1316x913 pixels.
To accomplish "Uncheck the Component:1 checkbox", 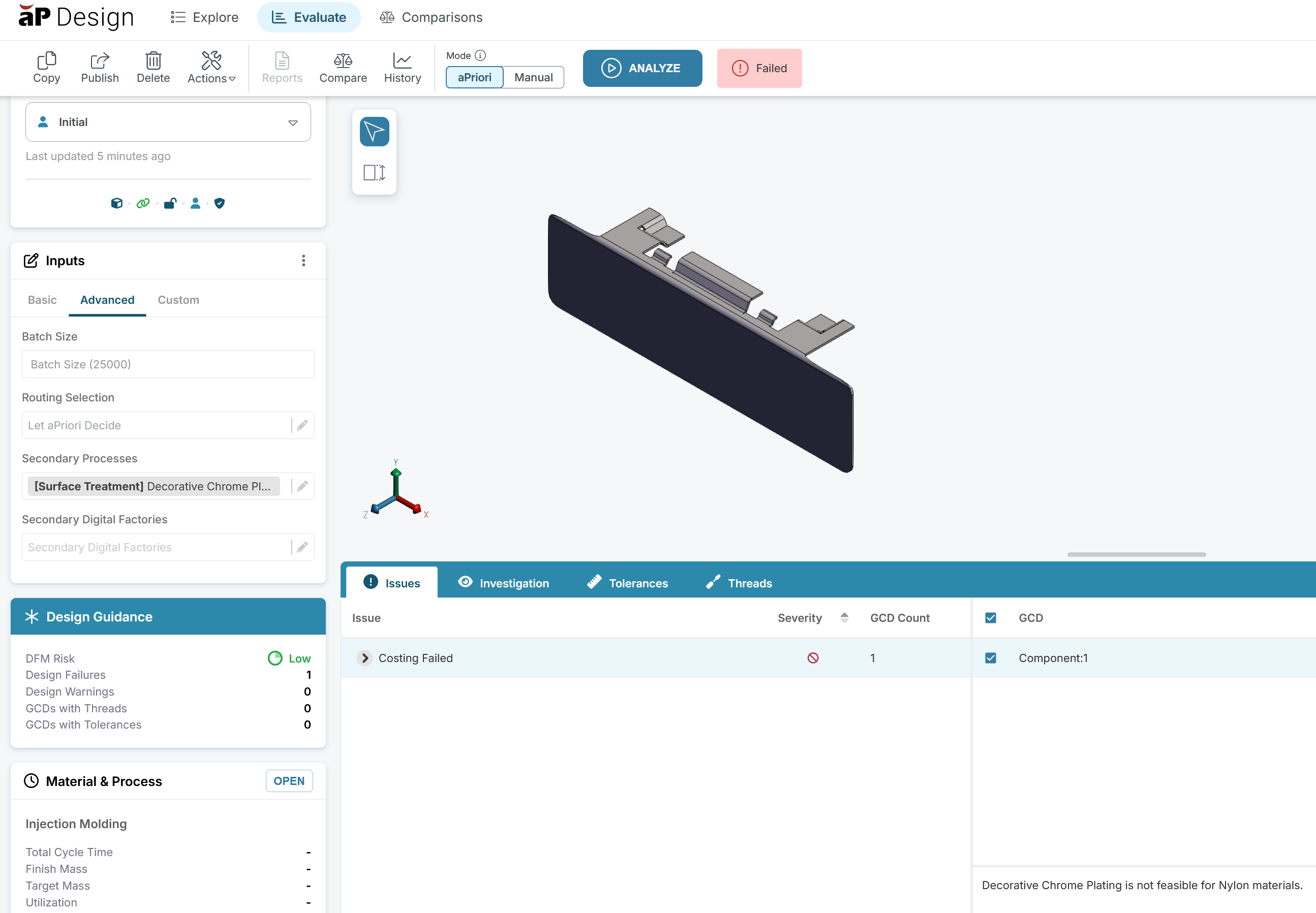I will point(991,658).
